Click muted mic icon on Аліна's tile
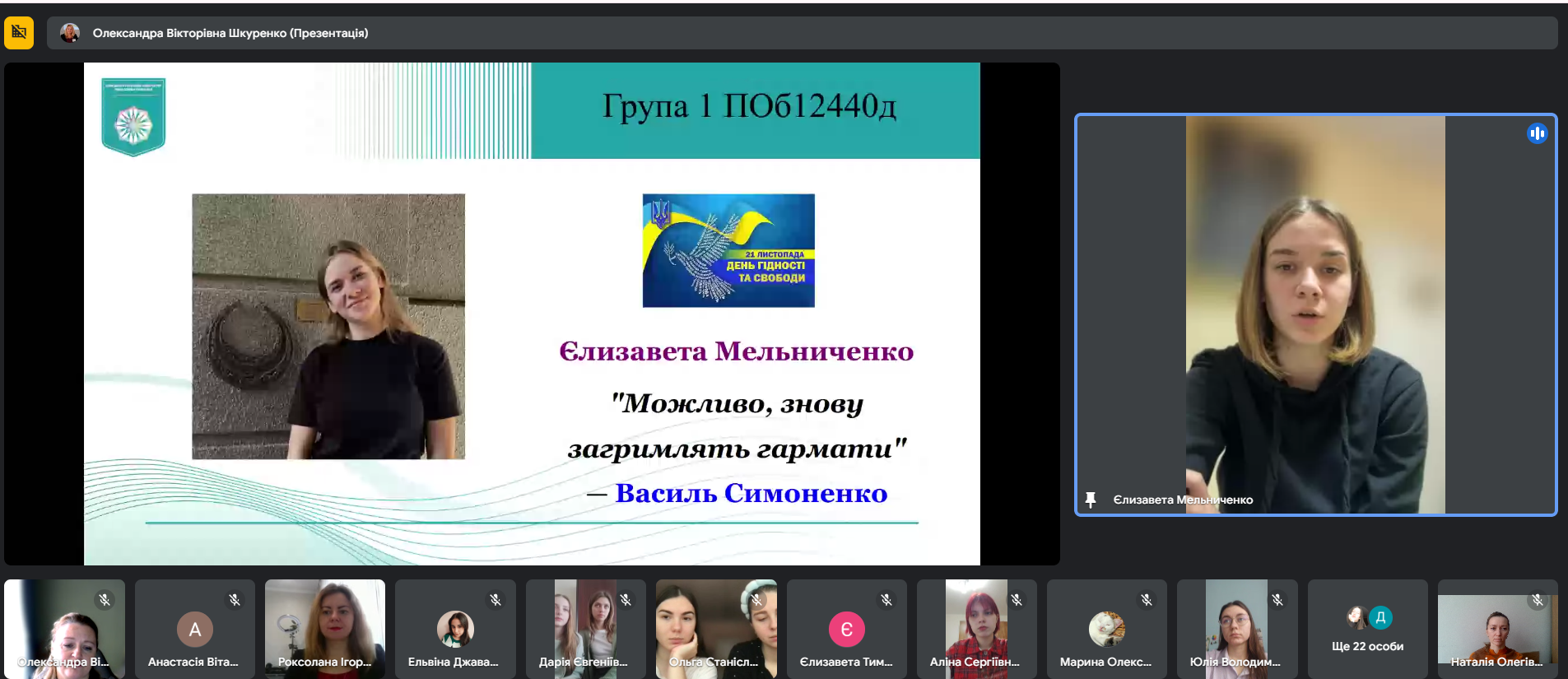Viewport: 1568px width, 679px height. (1017, 600)
